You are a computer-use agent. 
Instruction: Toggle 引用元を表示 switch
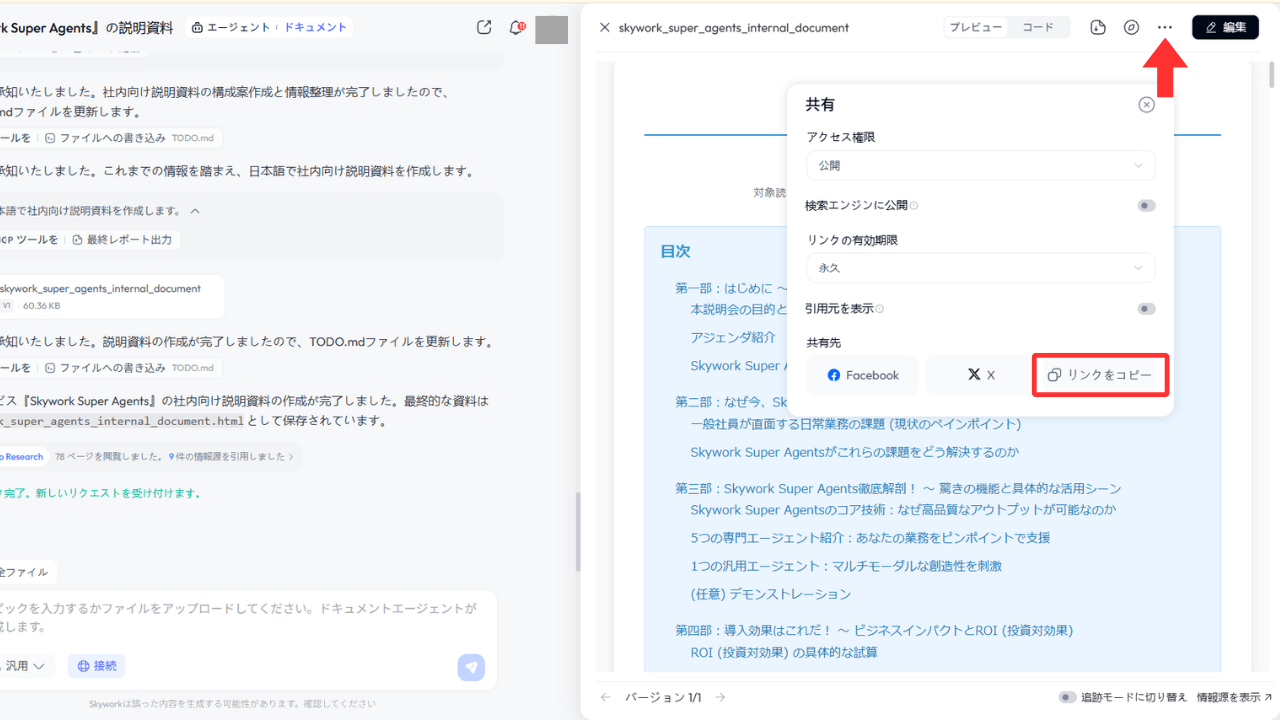point(1146,309)
